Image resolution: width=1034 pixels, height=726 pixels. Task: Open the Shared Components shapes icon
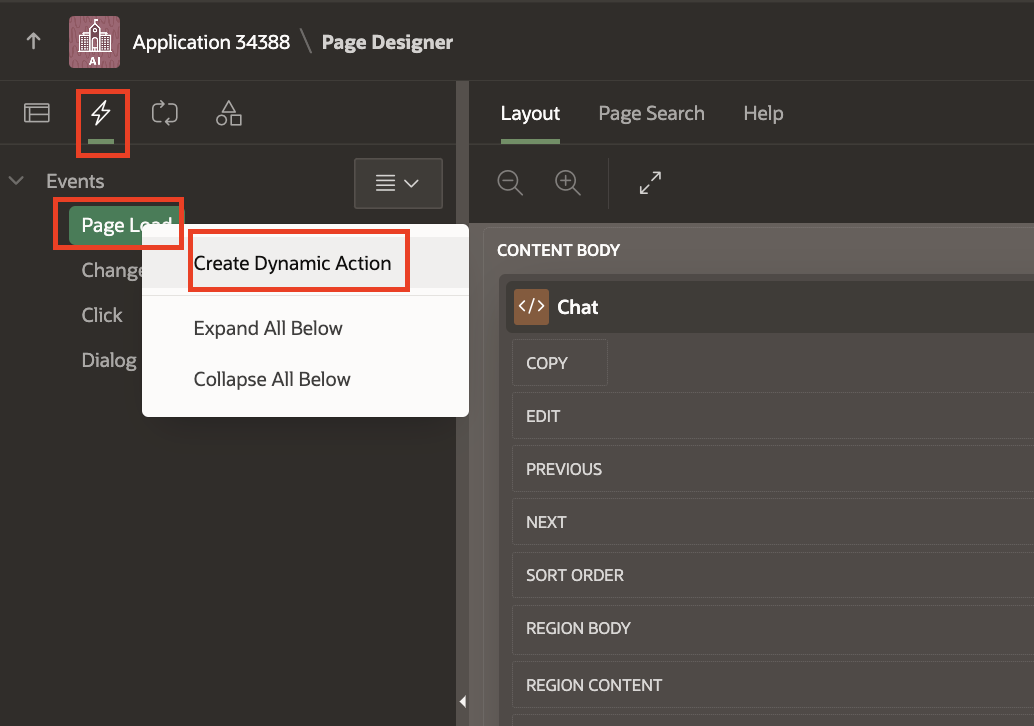pyautogui.click(x=229, y=113)
